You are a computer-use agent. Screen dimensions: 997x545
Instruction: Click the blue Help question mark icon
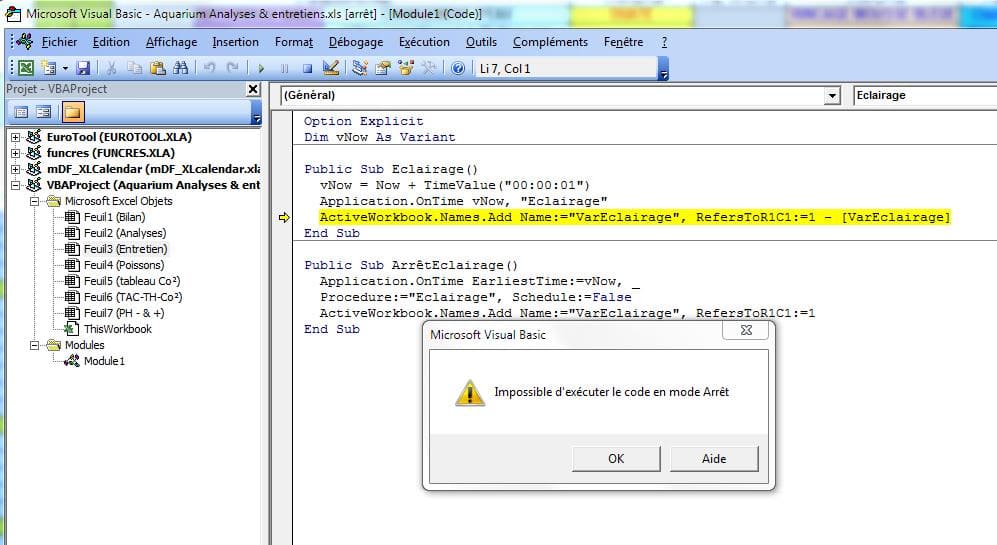pos(458,68)
